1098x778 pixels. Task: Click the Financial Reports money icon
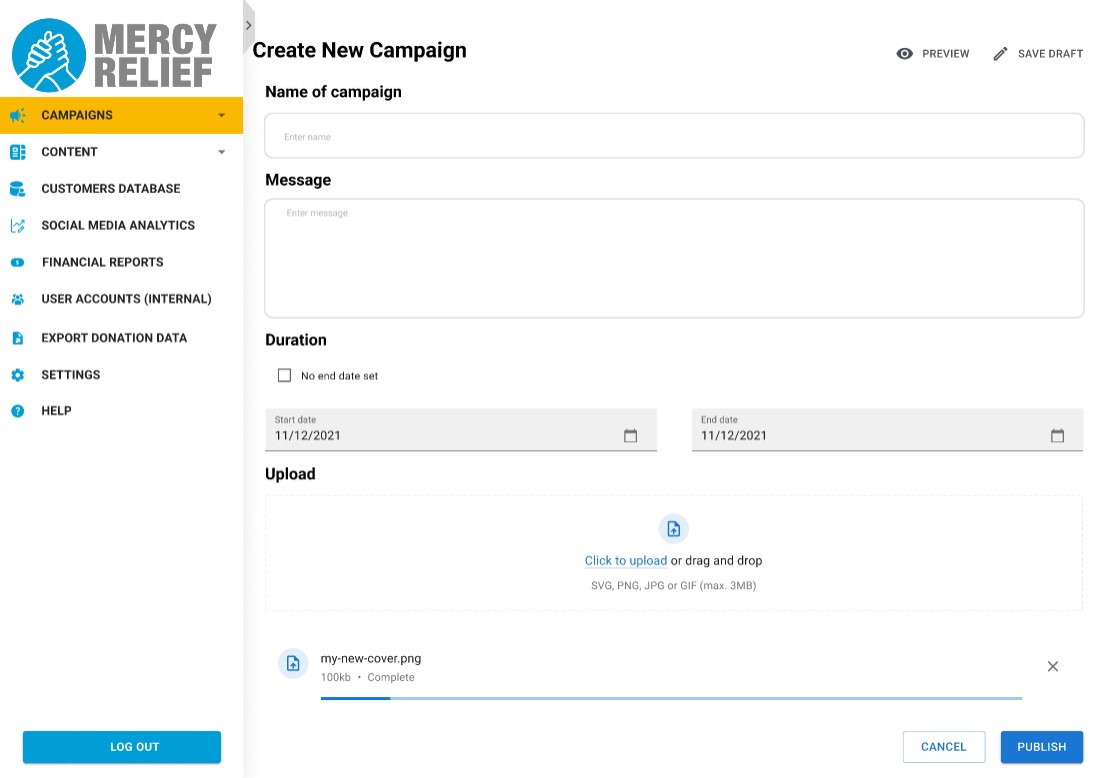tap(17, 262)
